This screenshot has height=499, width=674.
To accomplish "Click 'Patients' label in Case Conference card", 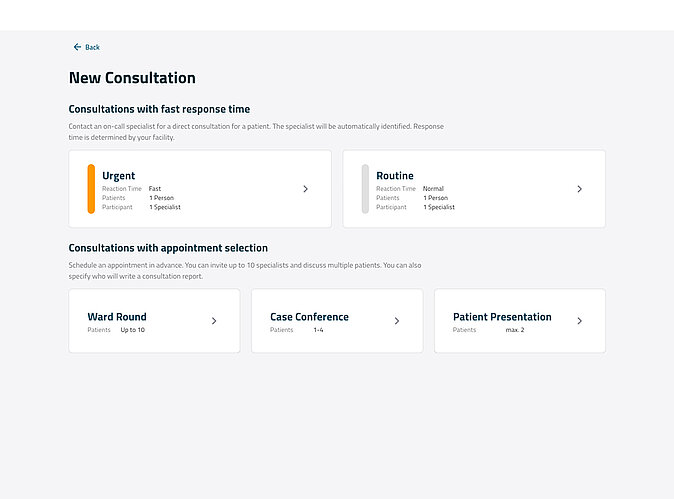I will (282, 330).
